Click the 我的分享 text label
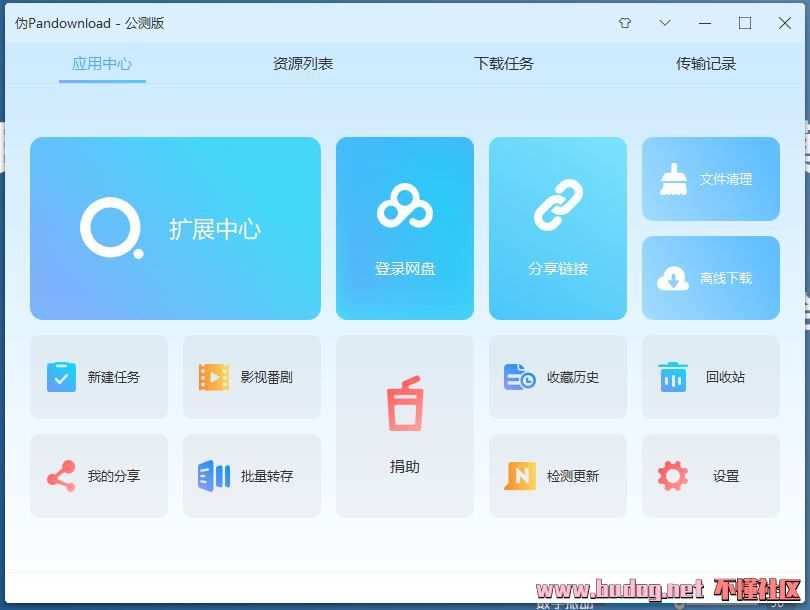 point(114,476)
